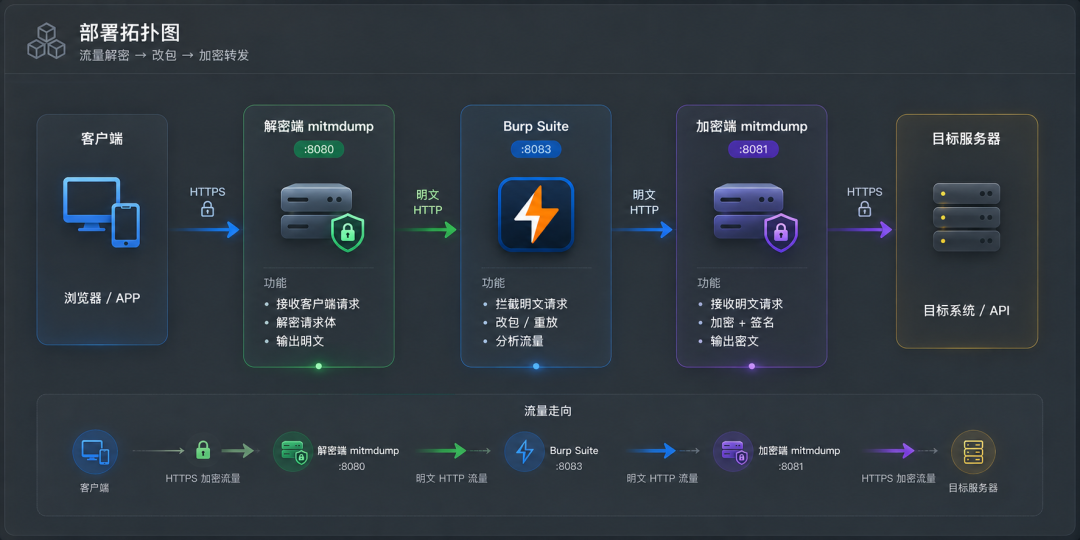1080x540 pixels.
Task: Click the round 客户端 icon in flow row
Action: (95, 452)
